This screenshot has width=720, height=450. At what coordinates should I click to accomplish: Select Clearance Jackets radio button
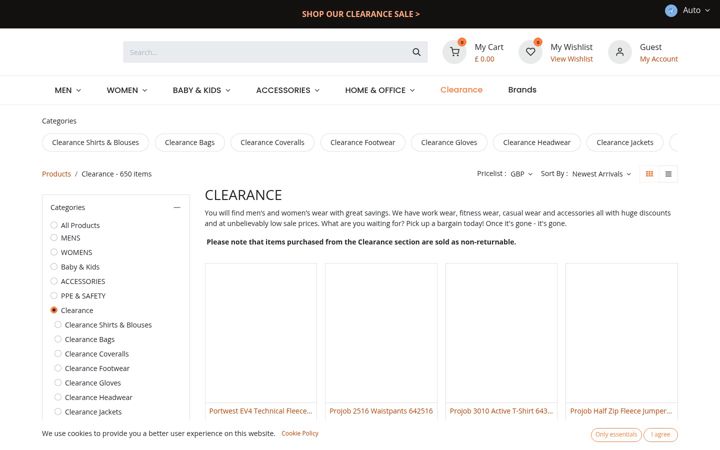click(58, 411)
